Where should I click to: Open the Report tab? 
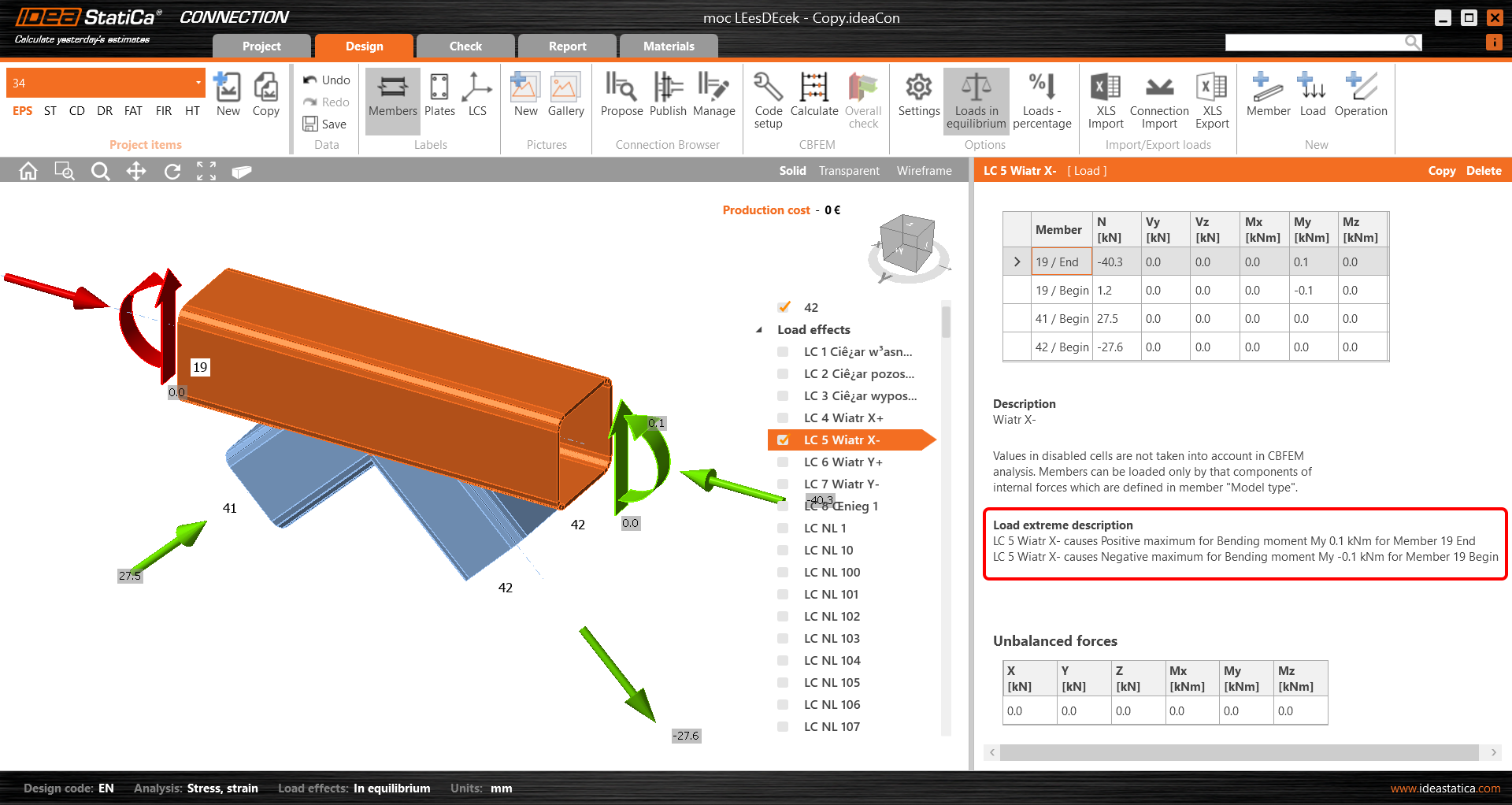point(567,46)
